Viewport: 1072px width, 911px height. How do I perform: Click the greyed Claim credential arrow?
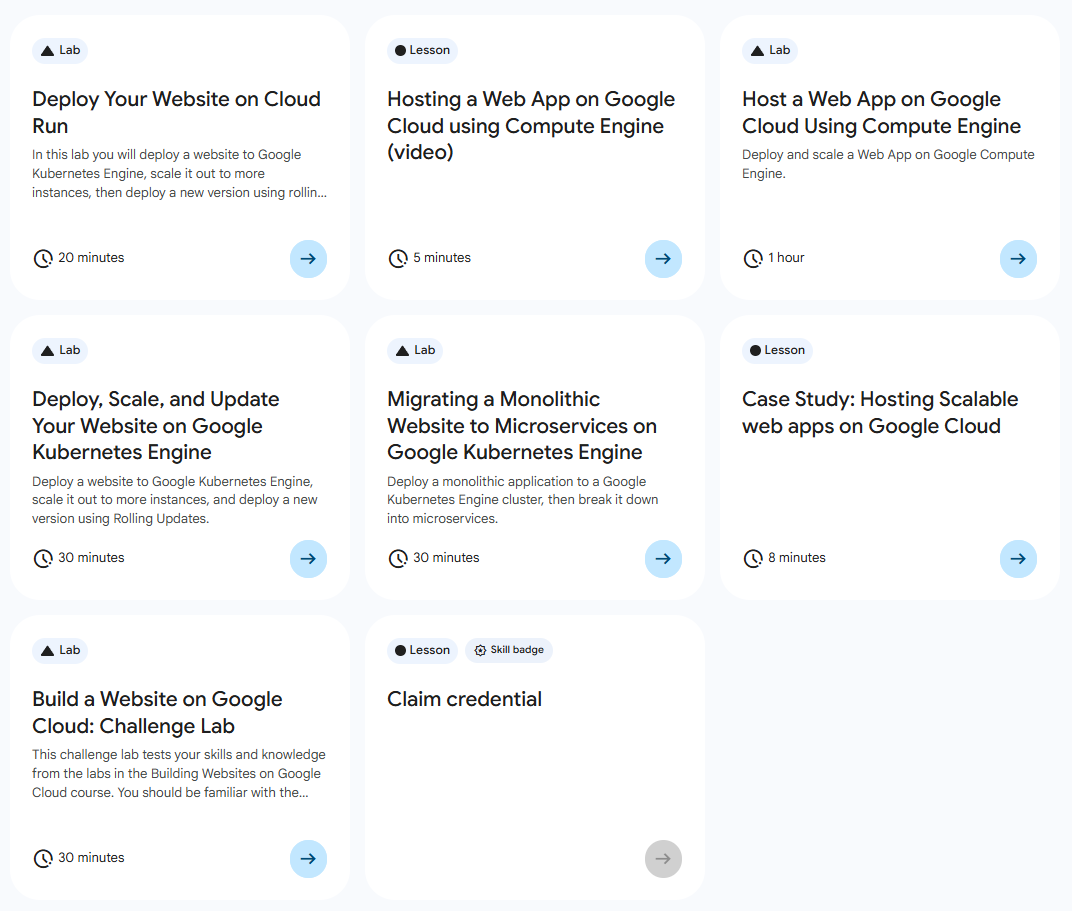[x=663, y=859]
